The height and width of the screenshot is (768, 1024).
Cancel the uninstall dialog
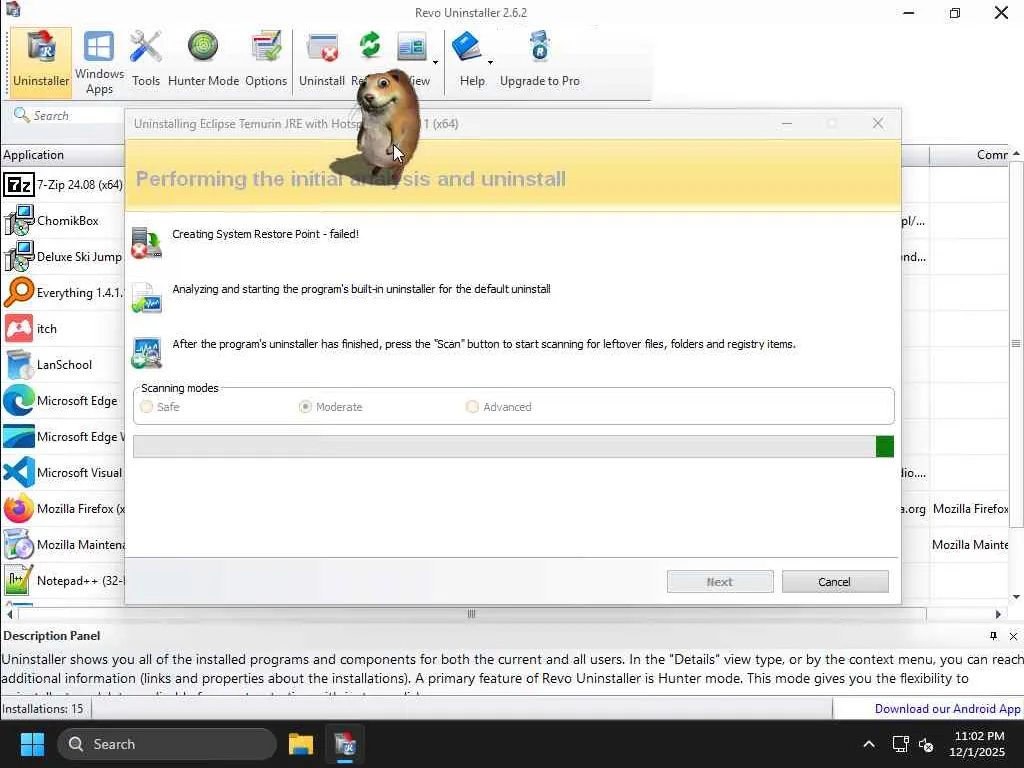(835, 582)
